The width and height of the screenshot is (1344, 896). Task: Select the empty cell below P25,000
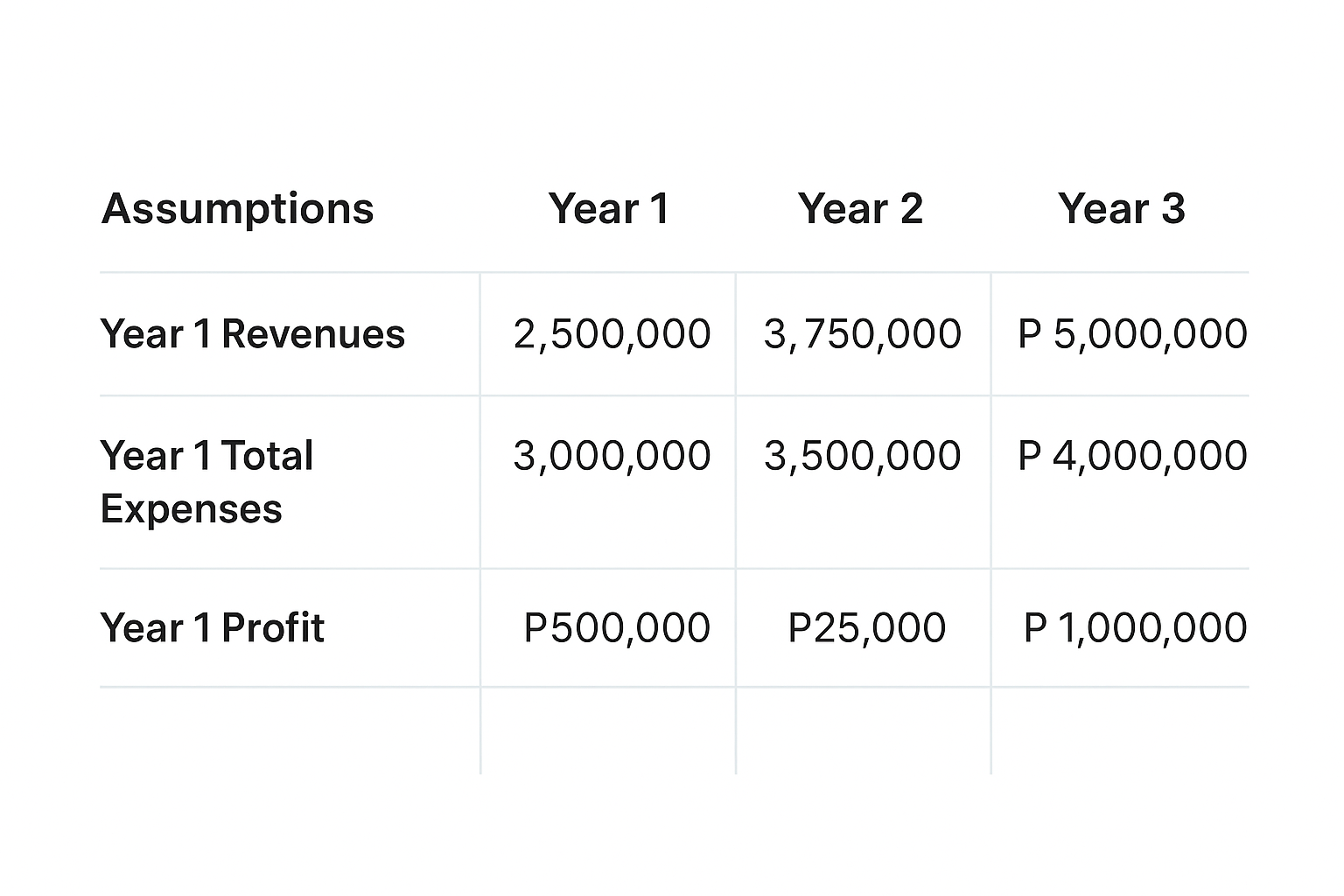coord(864,731)
